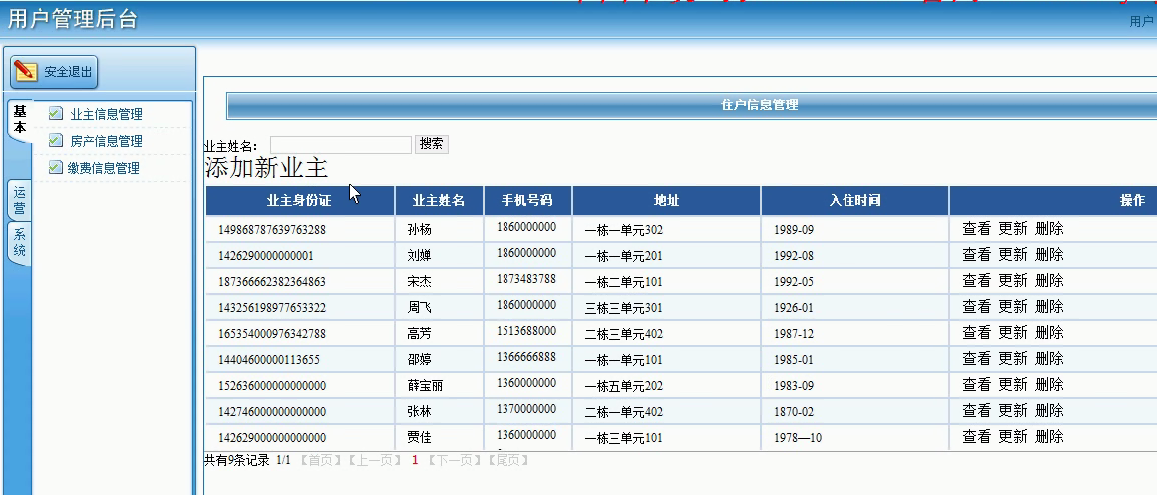The width and height of the screenshot is (1157, 495).
Task: Delete 薛宝丽 record via 删除
Action: point(1049,384)
